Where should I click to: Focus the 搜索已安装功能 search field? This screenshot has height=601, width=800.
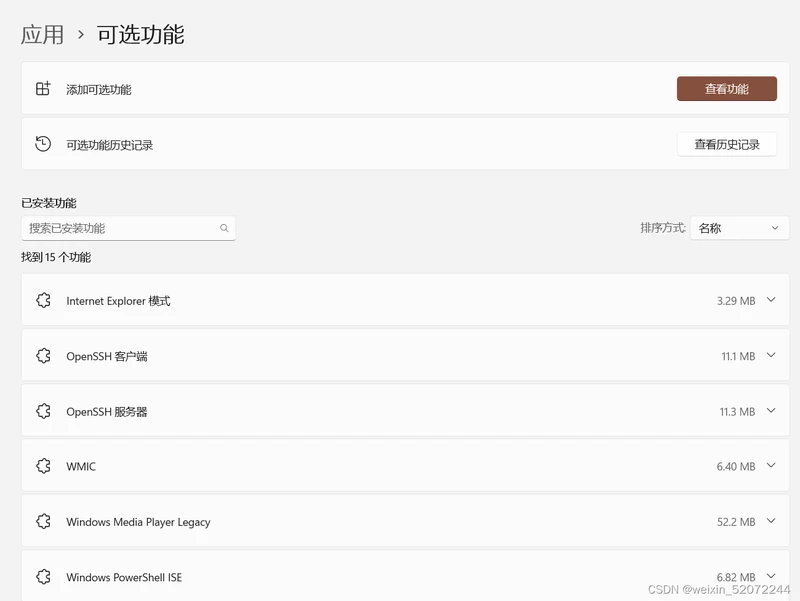click(128, 228)
